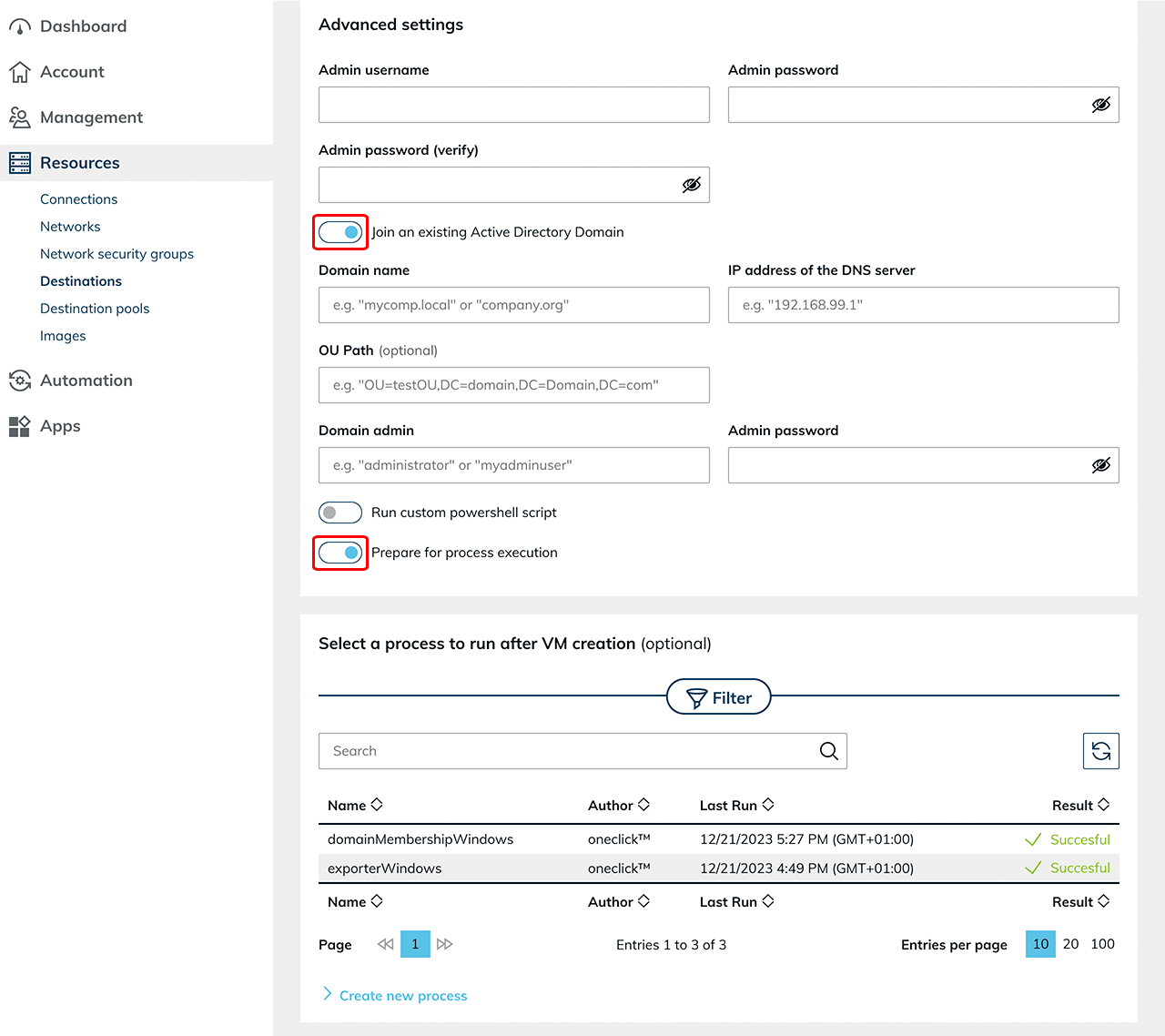This screenshot has width=1165, height=1036.
Task: Open the Dashboard gauge icon
Action: point(19,26)
